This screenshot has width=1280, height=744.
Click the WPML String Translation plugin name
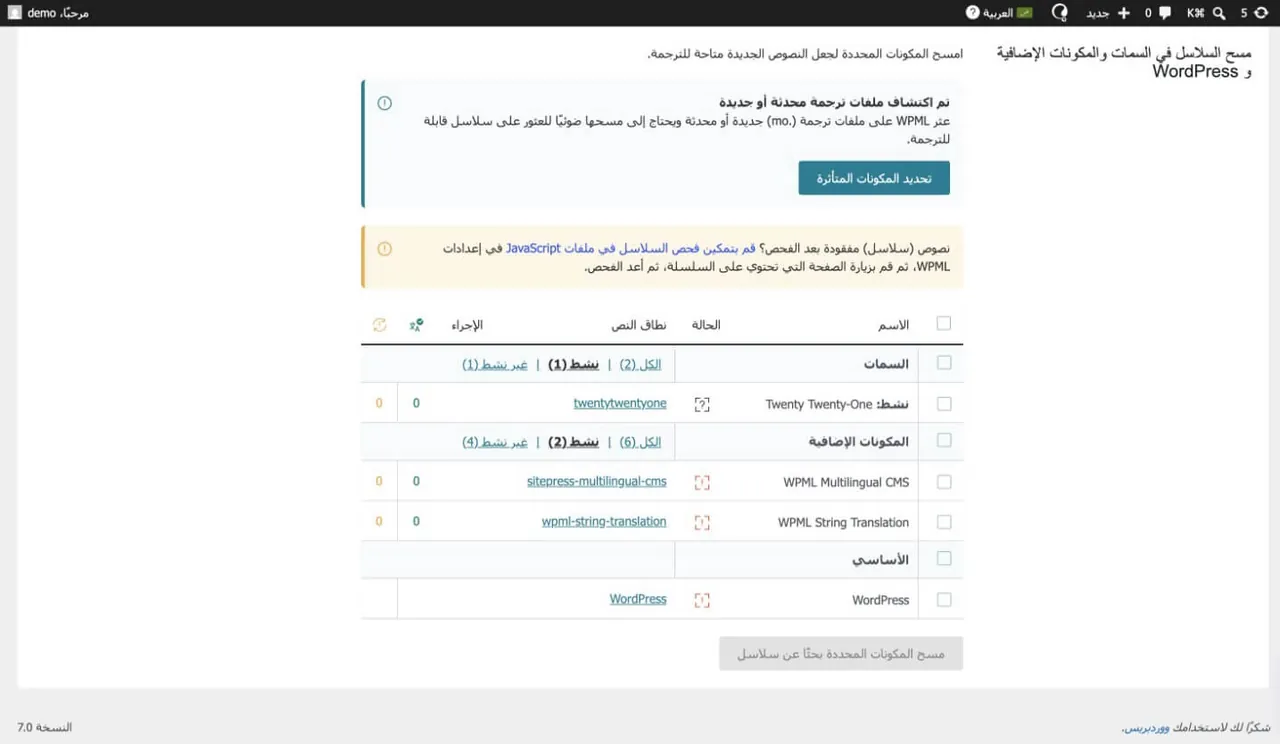[843, 522]
